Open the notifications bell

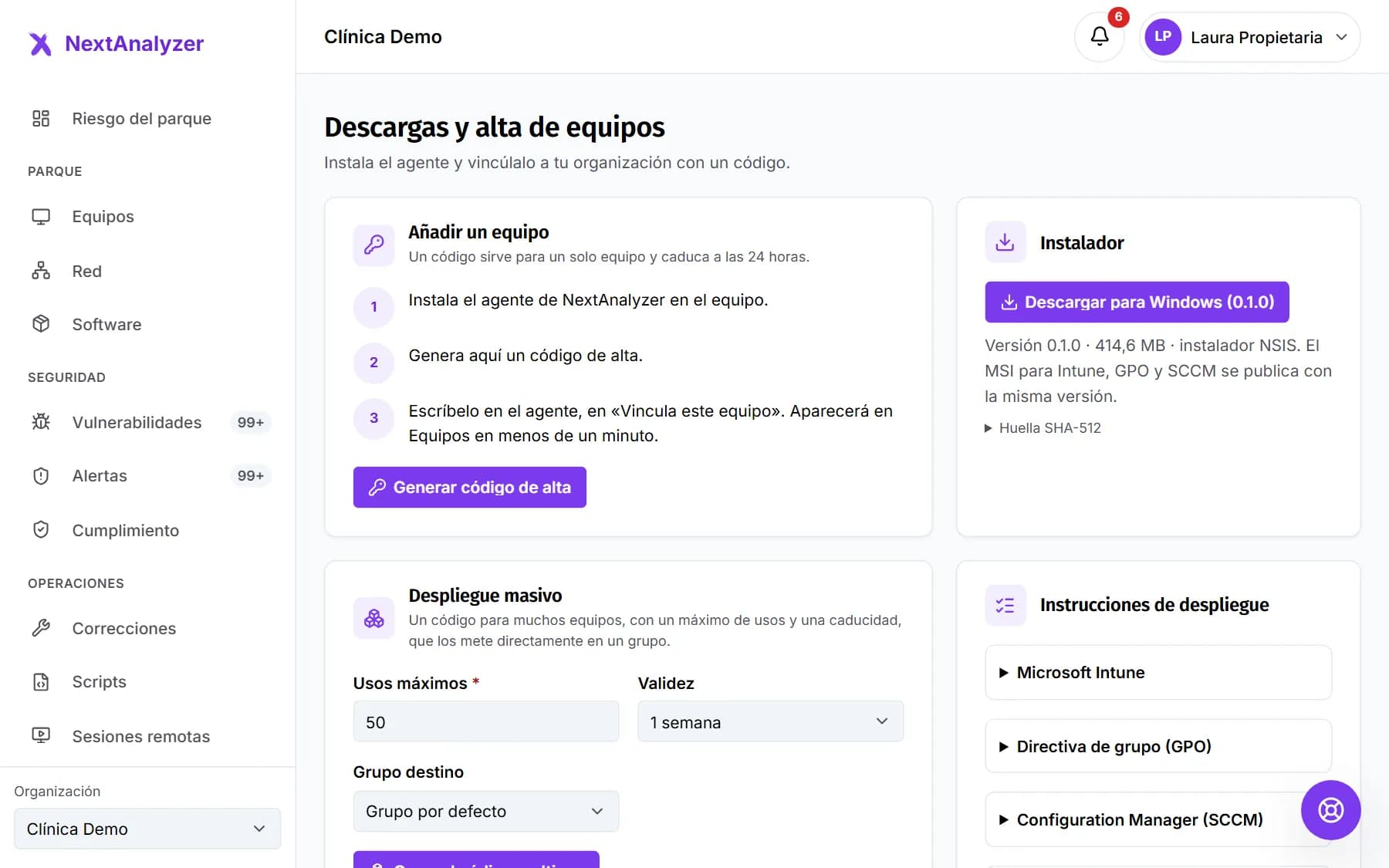[1100, 36]
